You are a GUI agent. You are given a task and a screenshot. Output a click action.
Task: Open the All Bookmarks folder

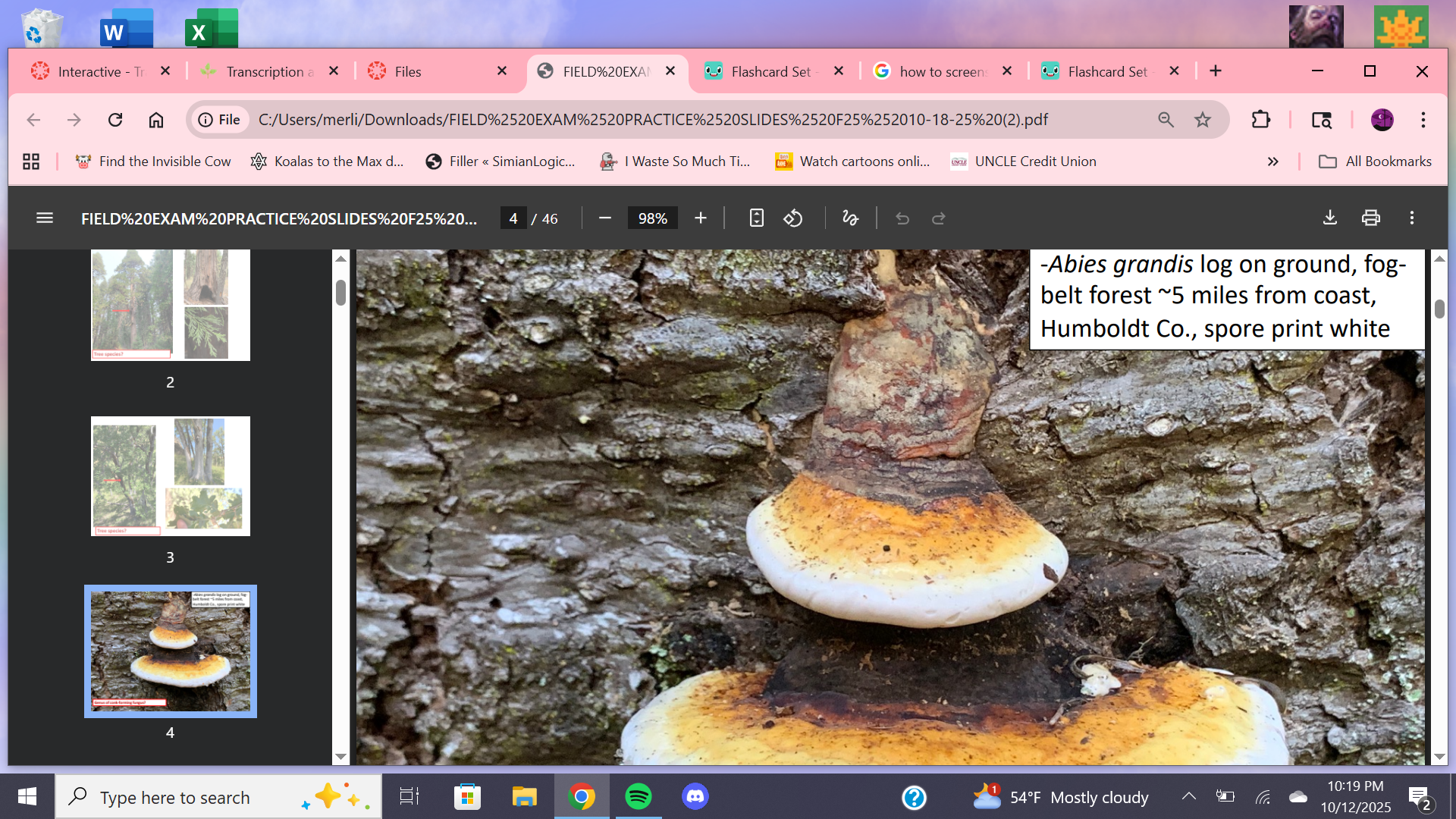click(1376, 162)
